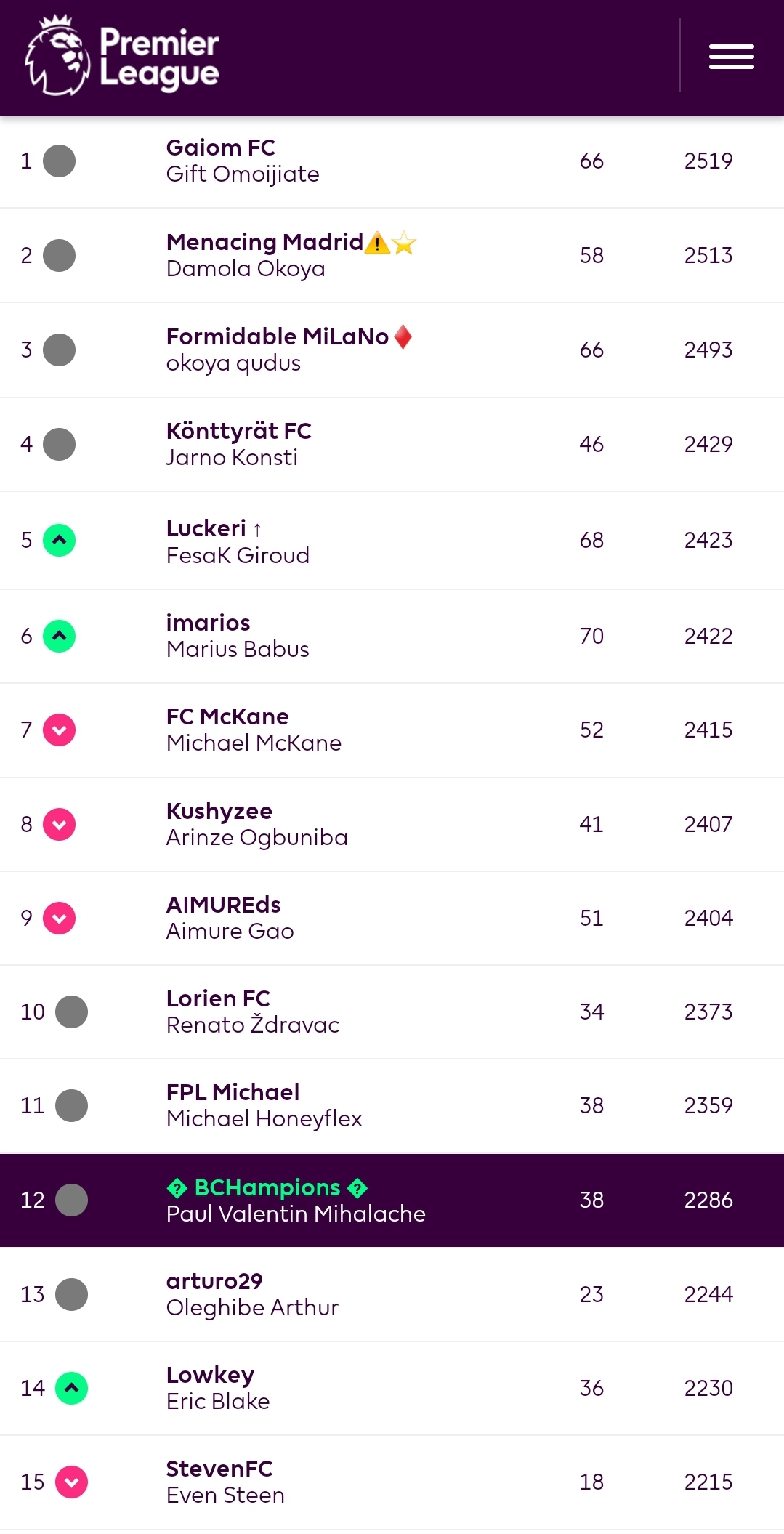
Task: Click gameweek score 70 for imarios
Action: (x=591, y=636)
